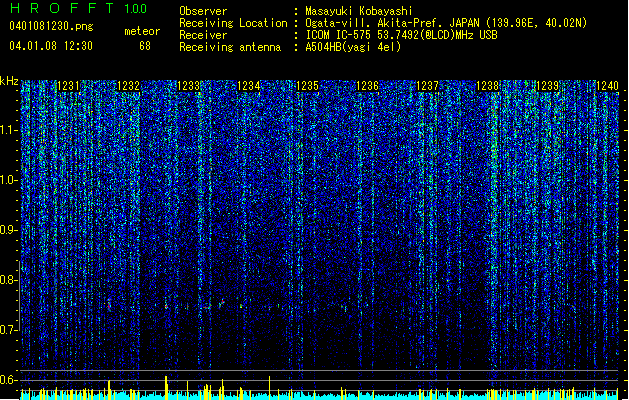Image resolution: width=629 pixels, height=400 pixels.
Task: Click the 0.6 kHz axis label
Action: point(9,380)
